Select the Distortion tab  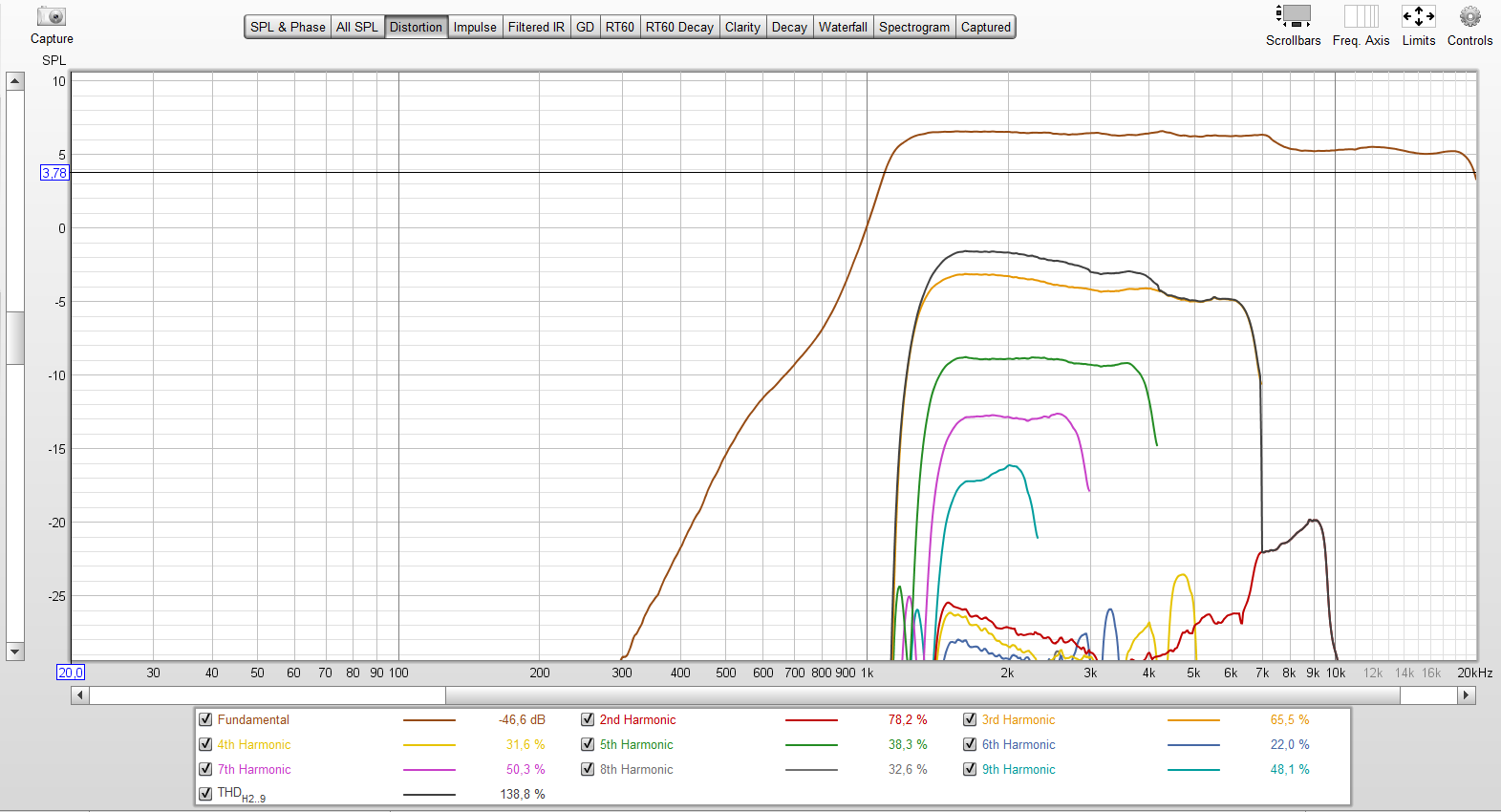pos(416,27)
